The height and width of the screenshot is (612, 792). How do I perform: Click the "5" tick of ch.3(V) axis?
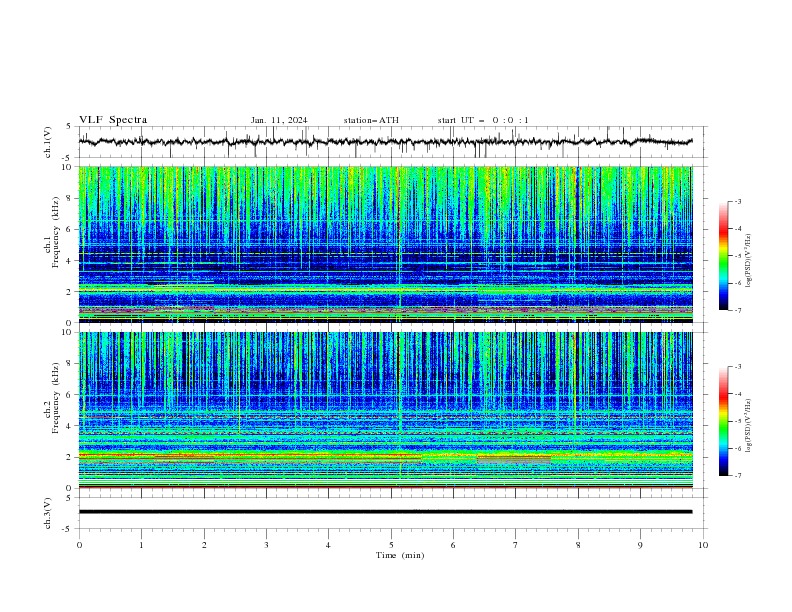70,498
